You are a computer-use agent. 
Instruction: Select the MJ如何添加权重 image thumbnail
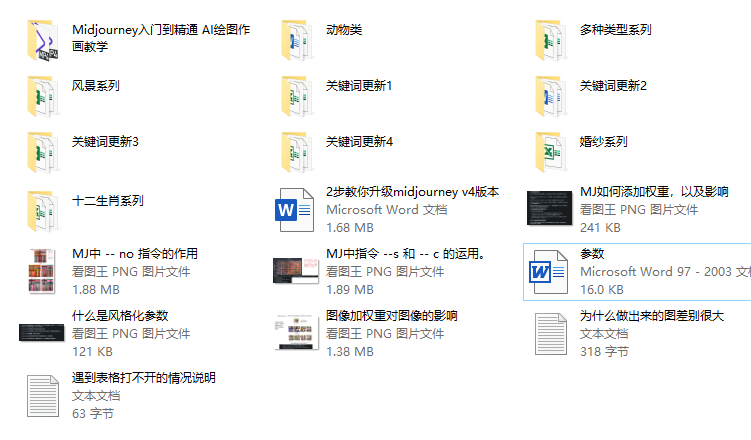549,208
